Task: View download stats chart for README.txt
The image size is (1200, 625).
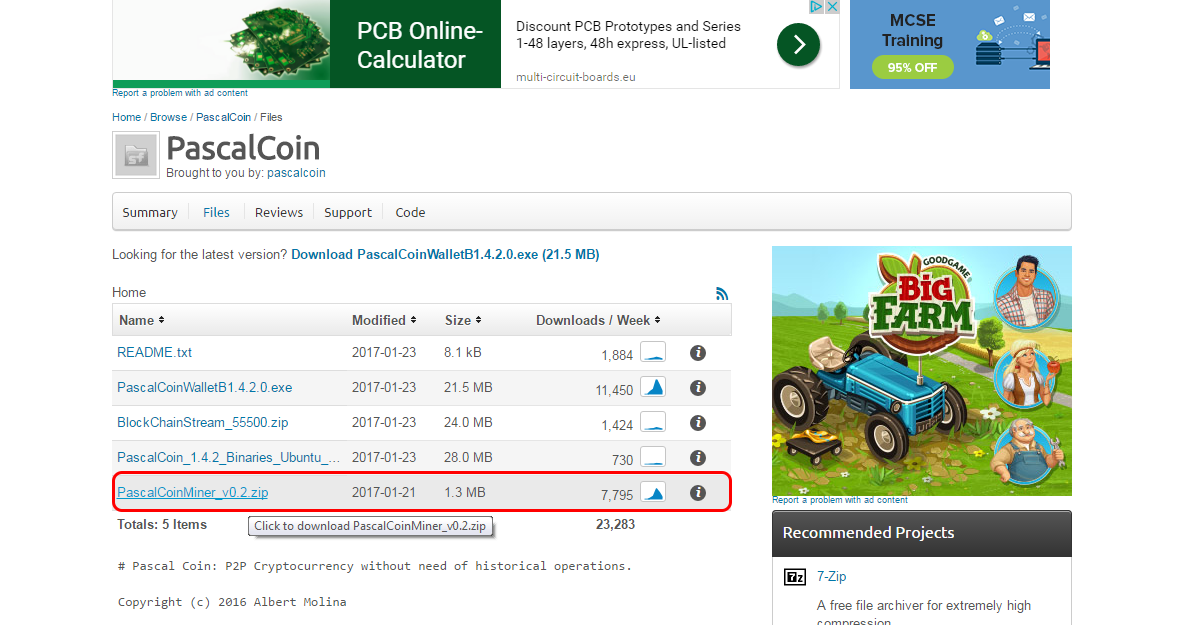Action: click(x=653, y=352)
